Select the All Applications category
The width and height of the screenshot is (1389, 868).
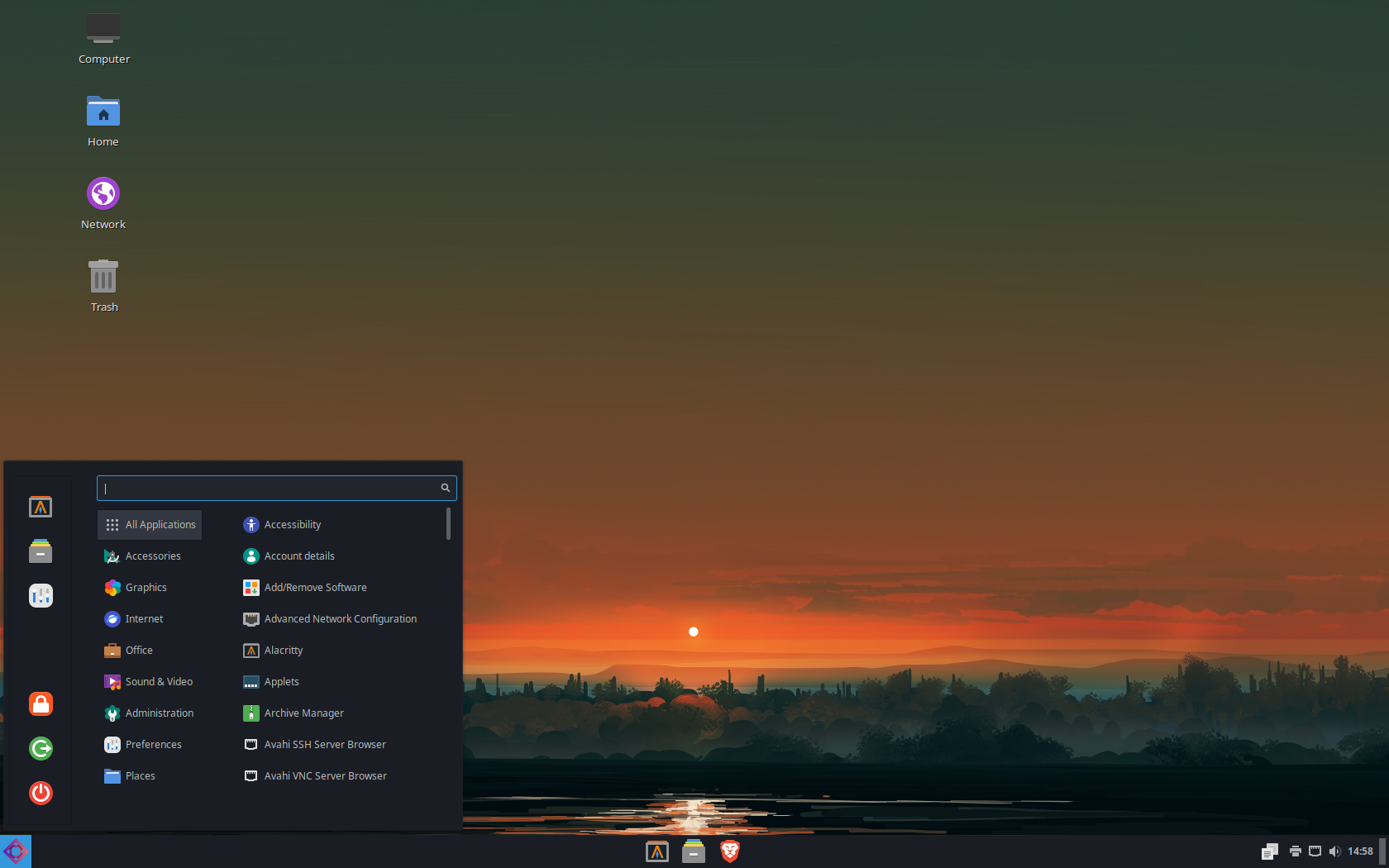point(150,525)
